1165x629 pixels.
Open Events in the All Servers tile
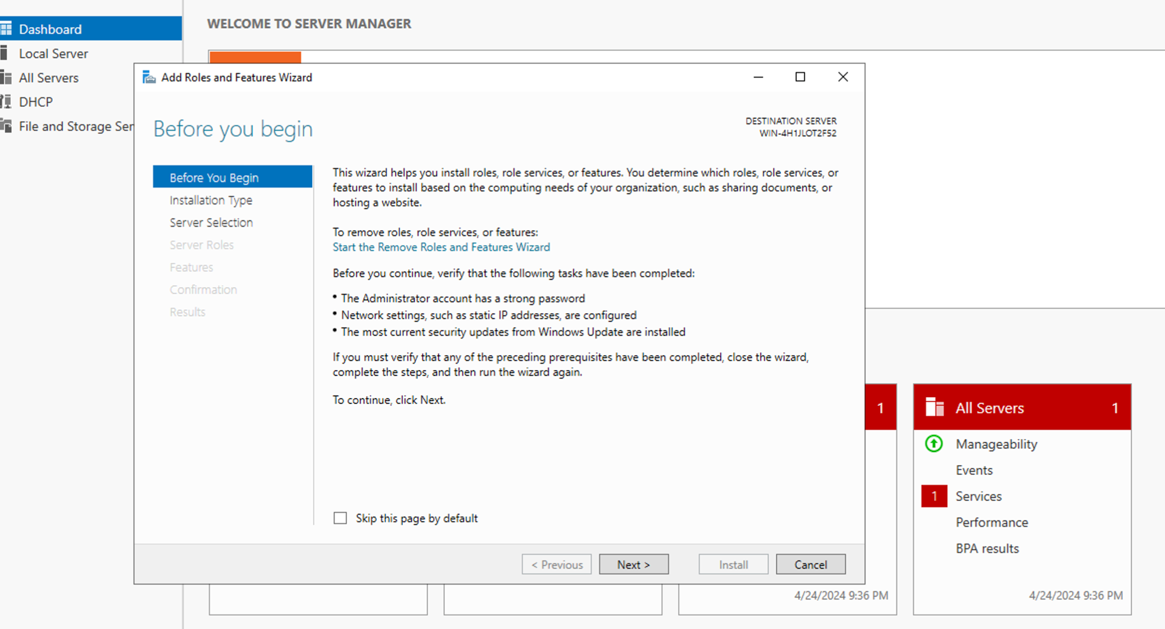click(x=974, y=470)
